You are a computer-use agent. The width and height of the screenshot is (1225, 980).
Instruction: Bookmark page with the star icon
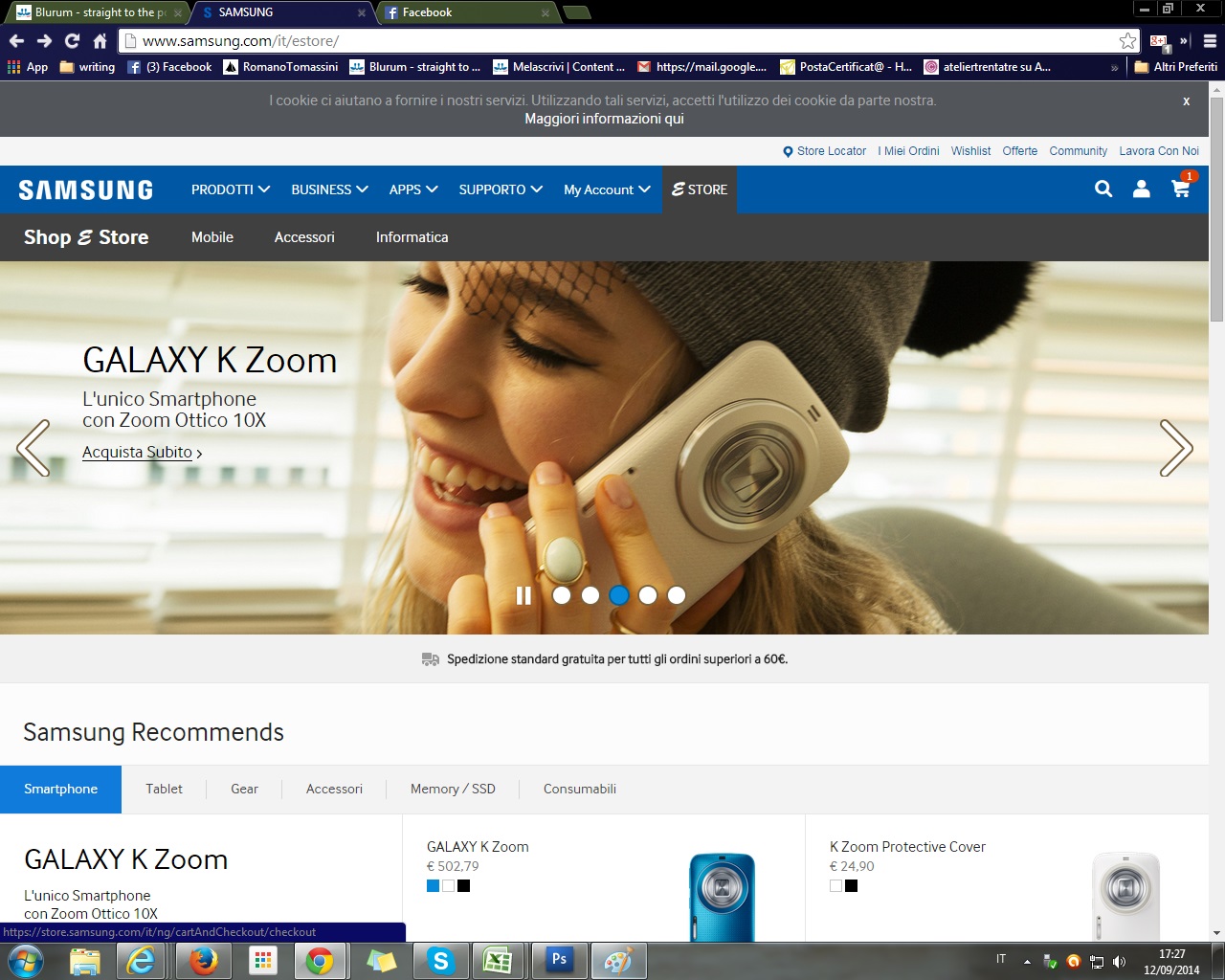coord(1127,41)
